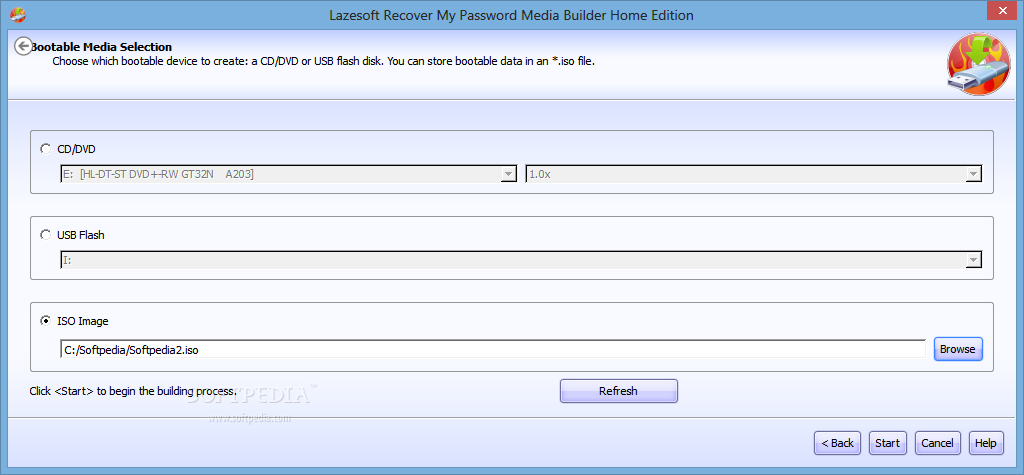The width and height of the screenshot is (1024, 475).
Task: Click the ISO file path input field
Action: pos(492,349)
